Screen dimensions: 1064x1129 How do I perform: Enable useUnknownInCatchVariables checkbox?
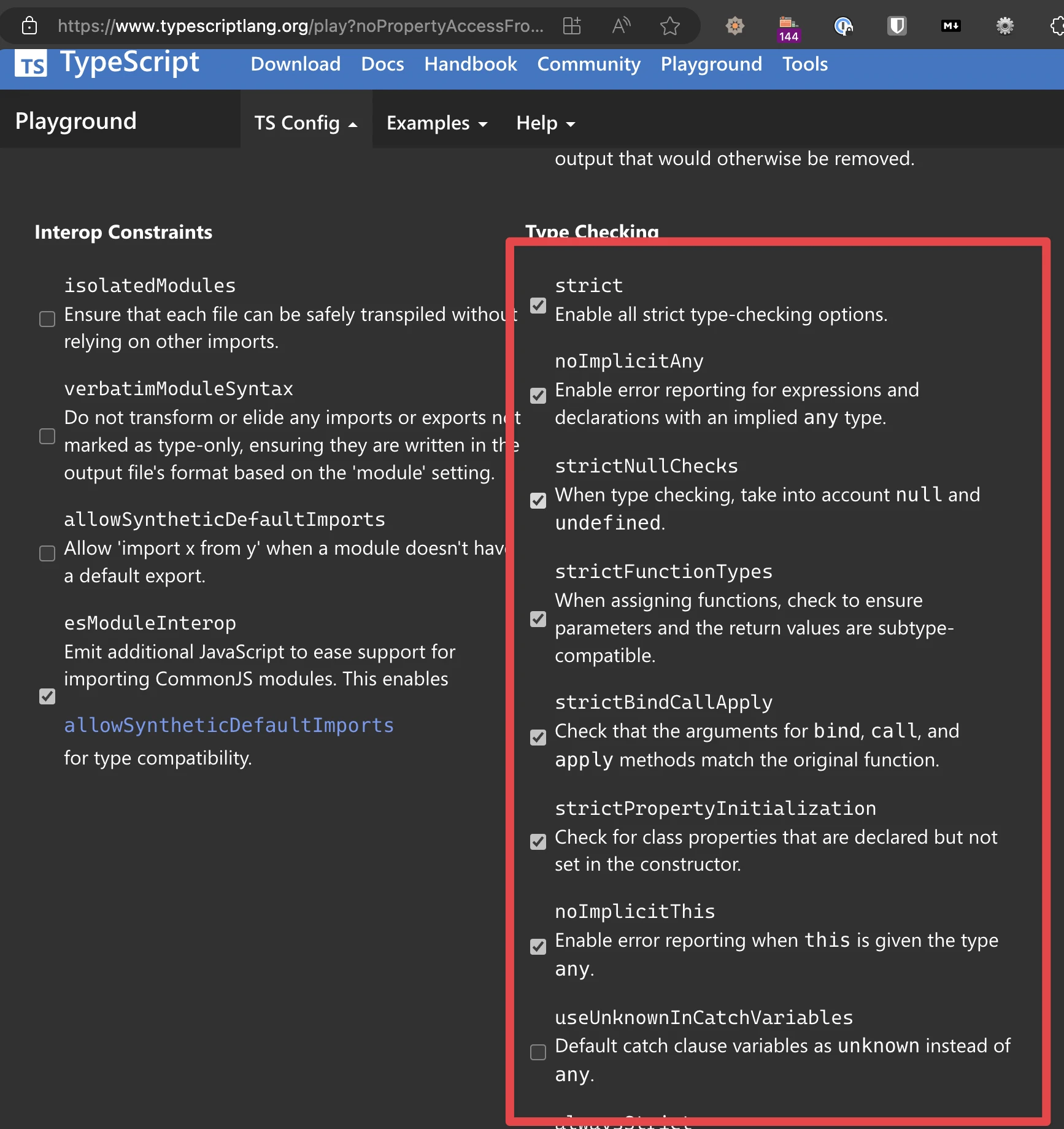tap(538, 1052)
